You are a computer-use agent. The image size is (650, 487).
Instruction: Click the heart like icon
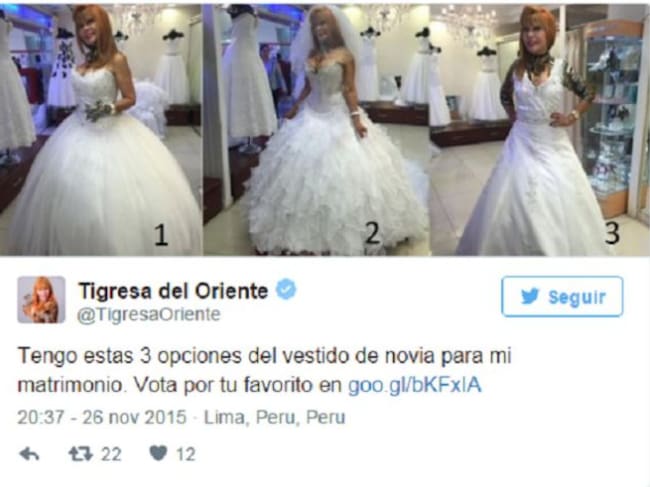pos(158,454)
